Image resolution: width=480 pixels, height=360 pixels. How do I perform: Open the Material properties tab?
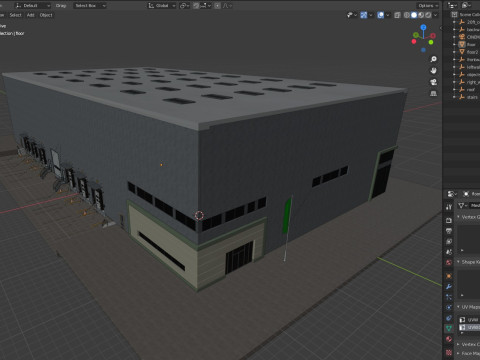click(x=449, y=339)
